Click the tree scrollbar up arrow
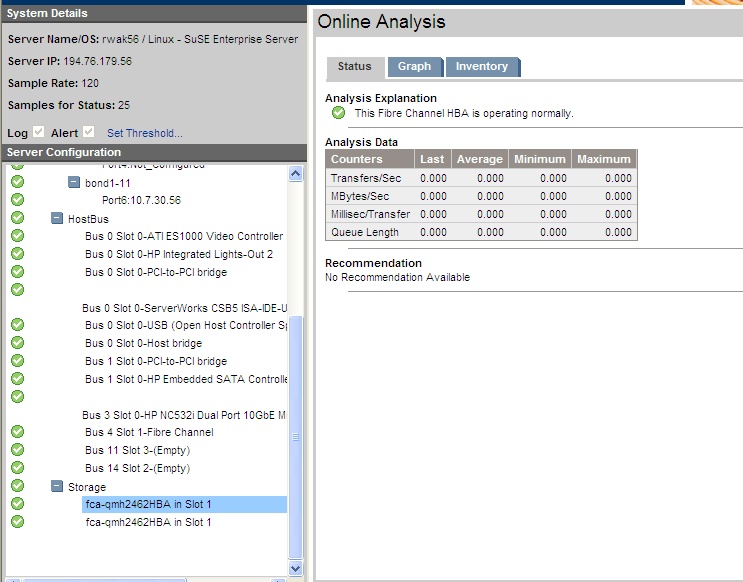Viewport: 743px width, 582px height. pyautogui.click(x=295, y=173)
